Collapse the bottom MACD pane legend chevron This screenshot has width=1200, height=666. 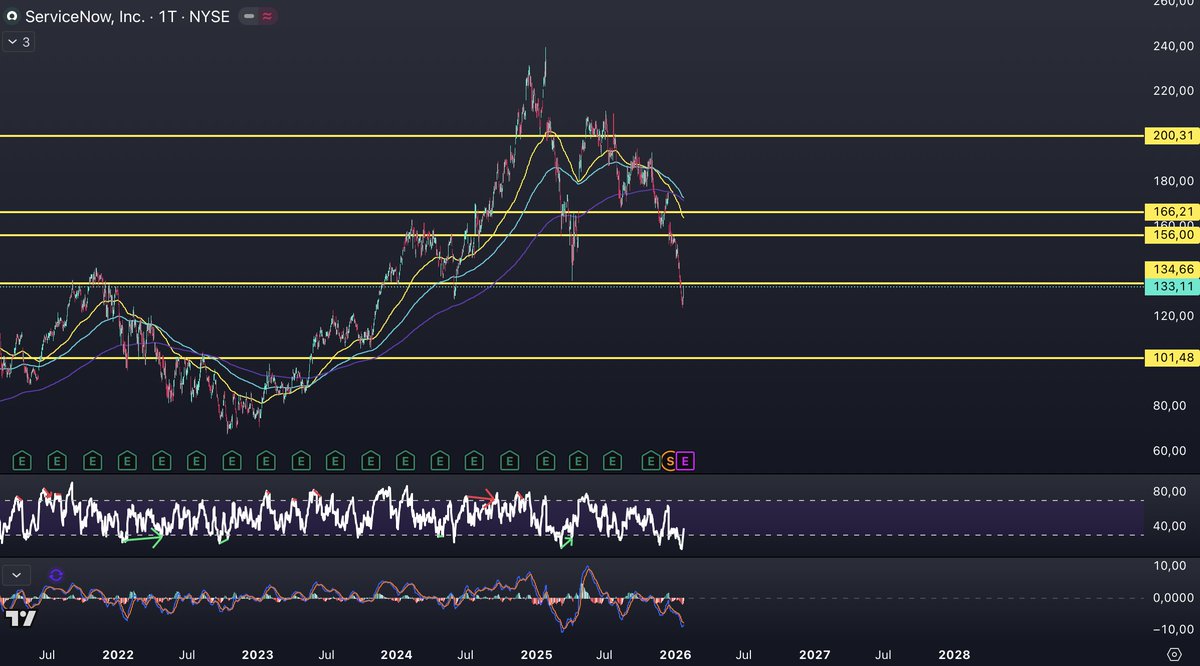point(16,575)
